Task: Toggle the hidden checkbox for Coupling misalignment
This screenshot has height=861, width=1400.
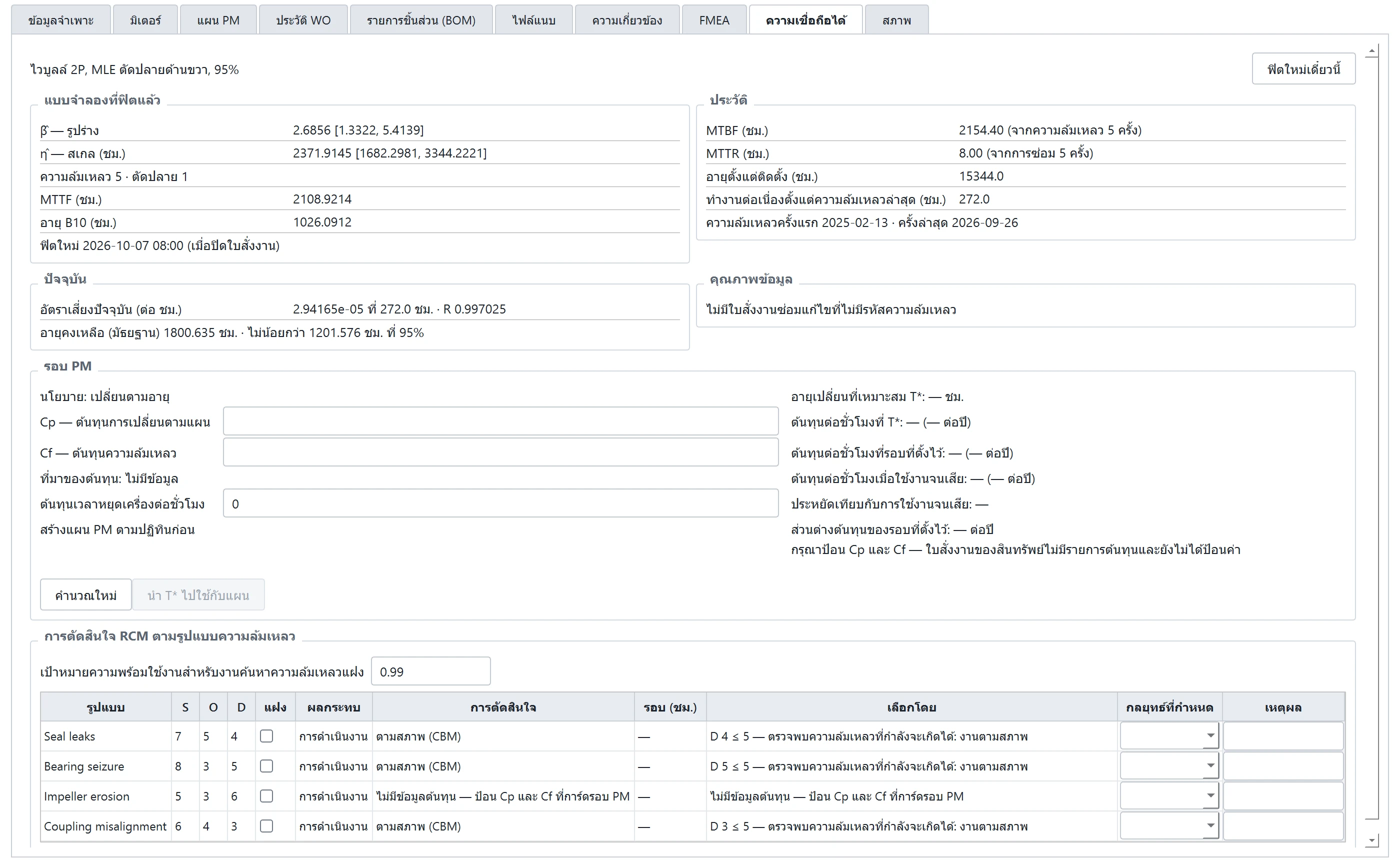Action: coord(266,825)
